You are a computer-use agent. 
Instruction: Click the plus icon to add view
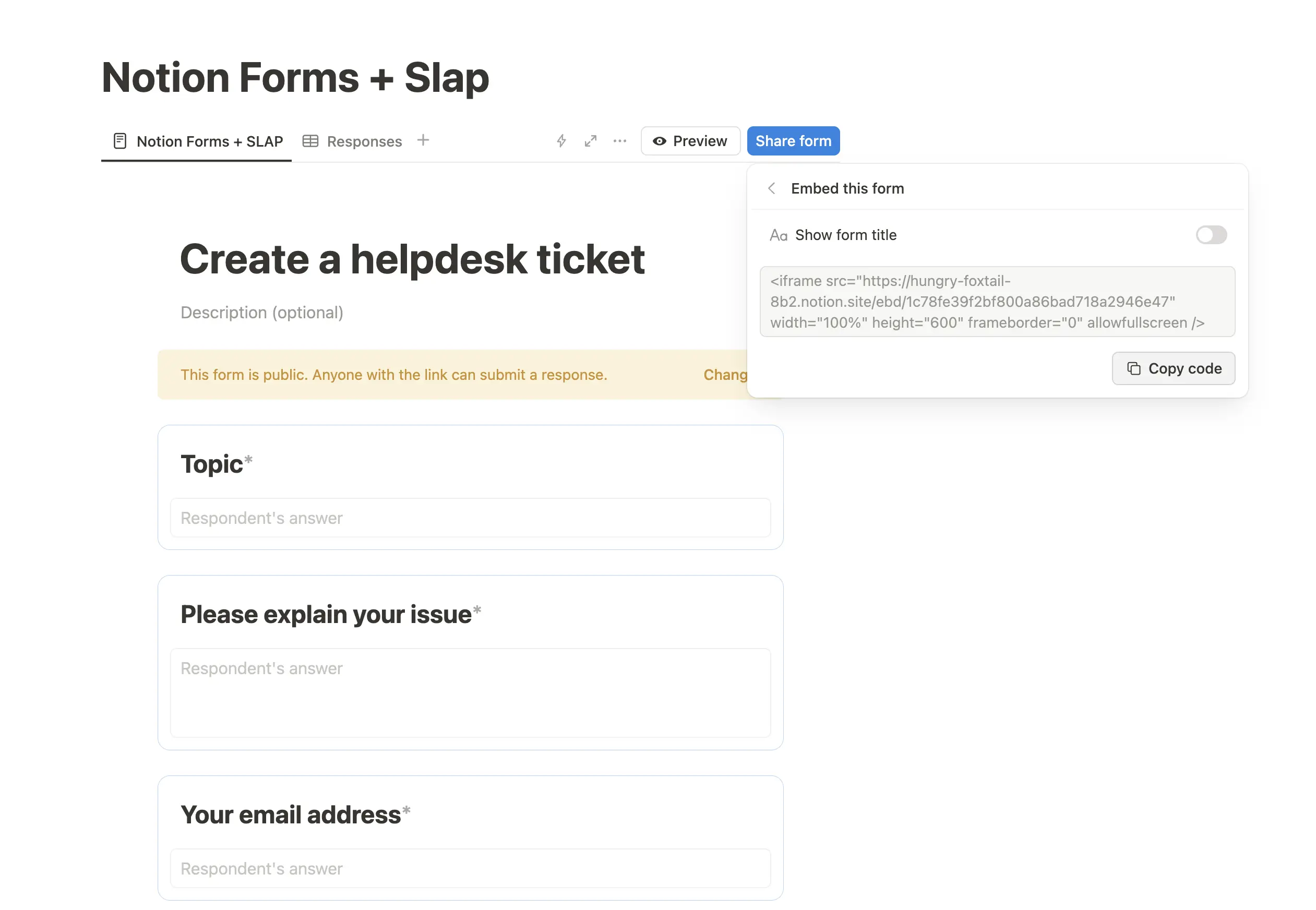pos(423,140)
